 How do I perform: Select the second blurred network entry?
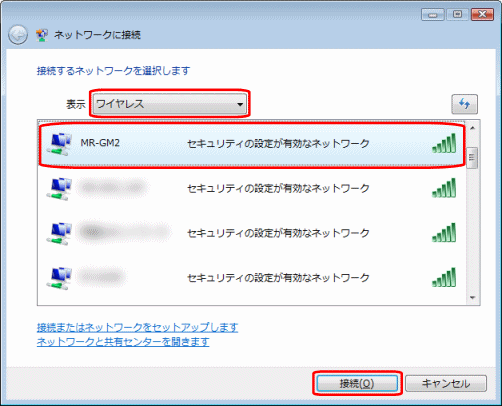(x=252, y=189)
